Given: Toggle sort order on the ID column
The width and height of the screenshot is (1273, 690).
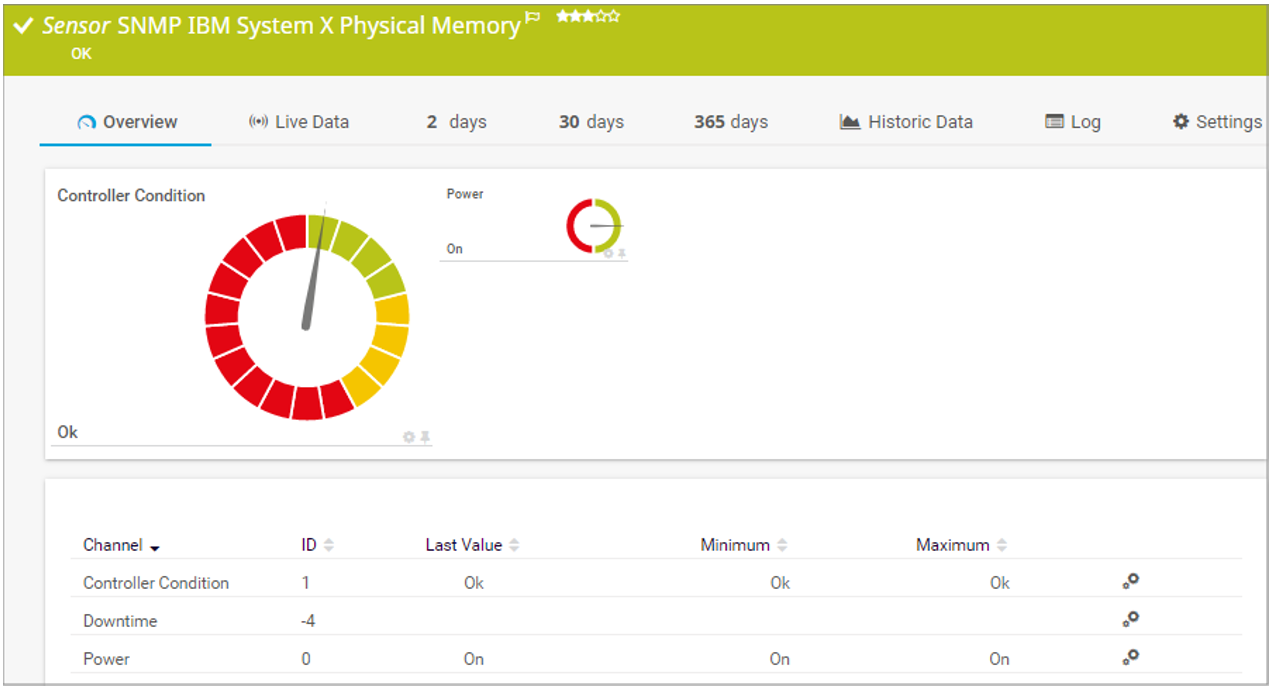Looking at the screenshot, I should tap(329, 544).
